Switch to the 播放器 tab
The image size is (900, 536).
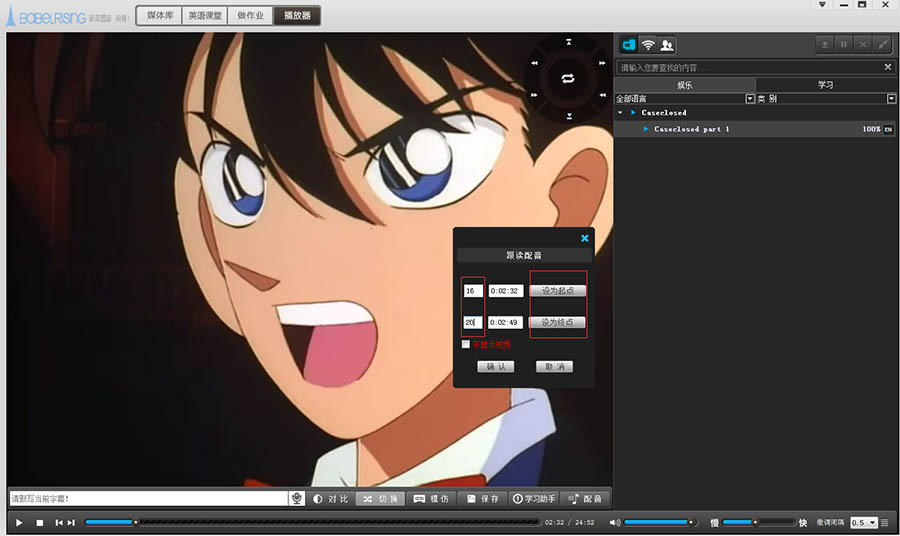click(x=297, y=15)
